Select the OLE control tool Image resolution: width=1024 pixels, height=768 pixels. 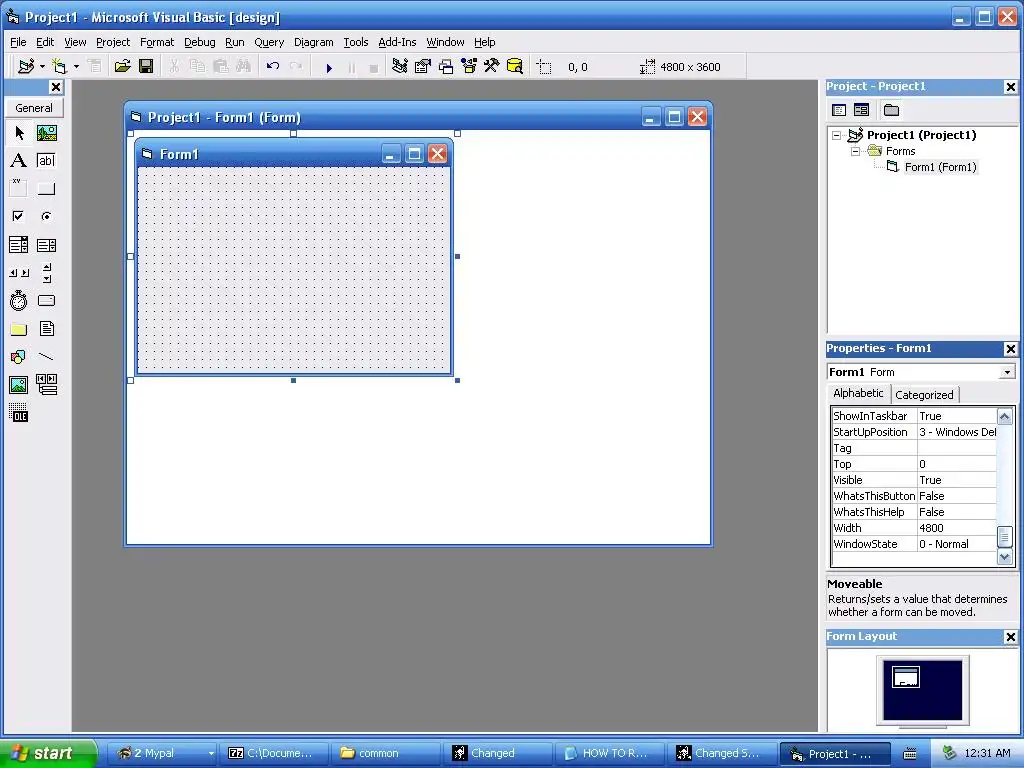(x=19, y=413)
